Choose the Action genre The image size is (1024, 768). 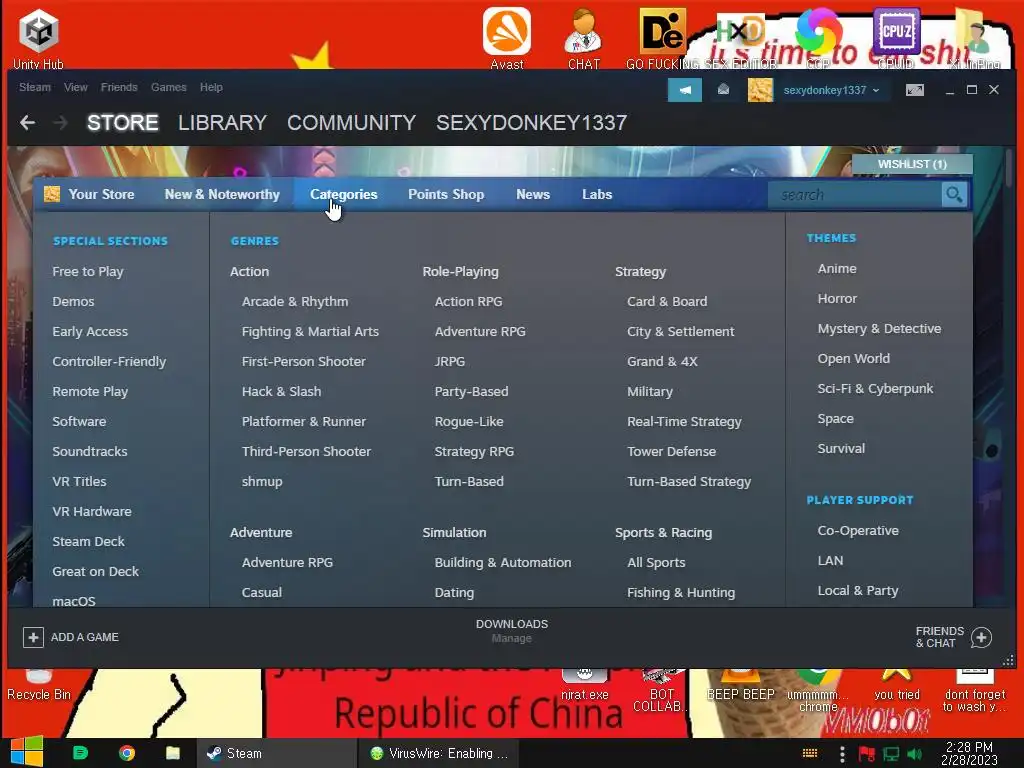click(x=249, y=271)
